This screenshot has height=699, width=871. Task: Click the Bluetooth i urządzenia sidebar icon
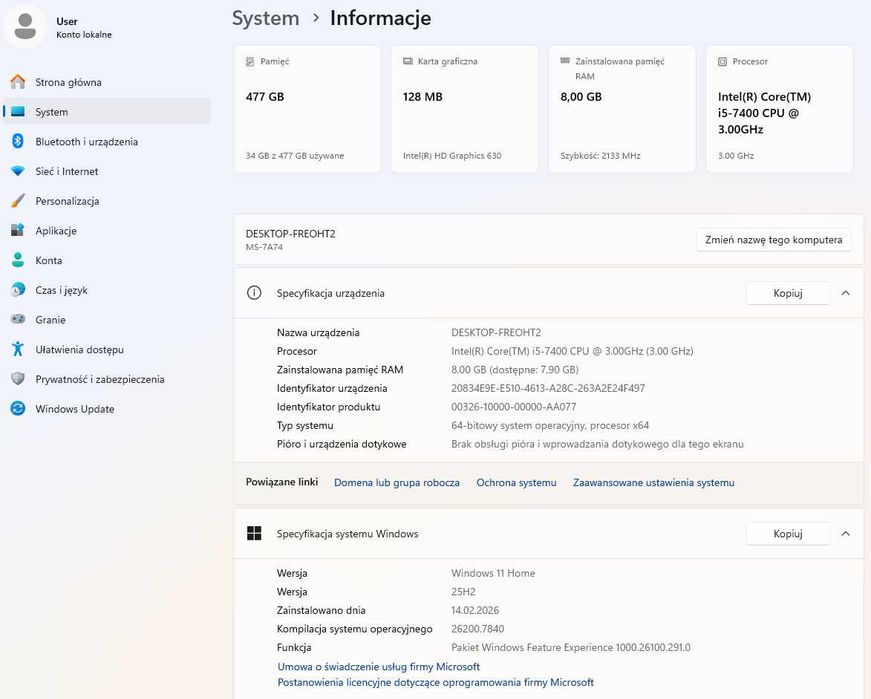[17, 142]
